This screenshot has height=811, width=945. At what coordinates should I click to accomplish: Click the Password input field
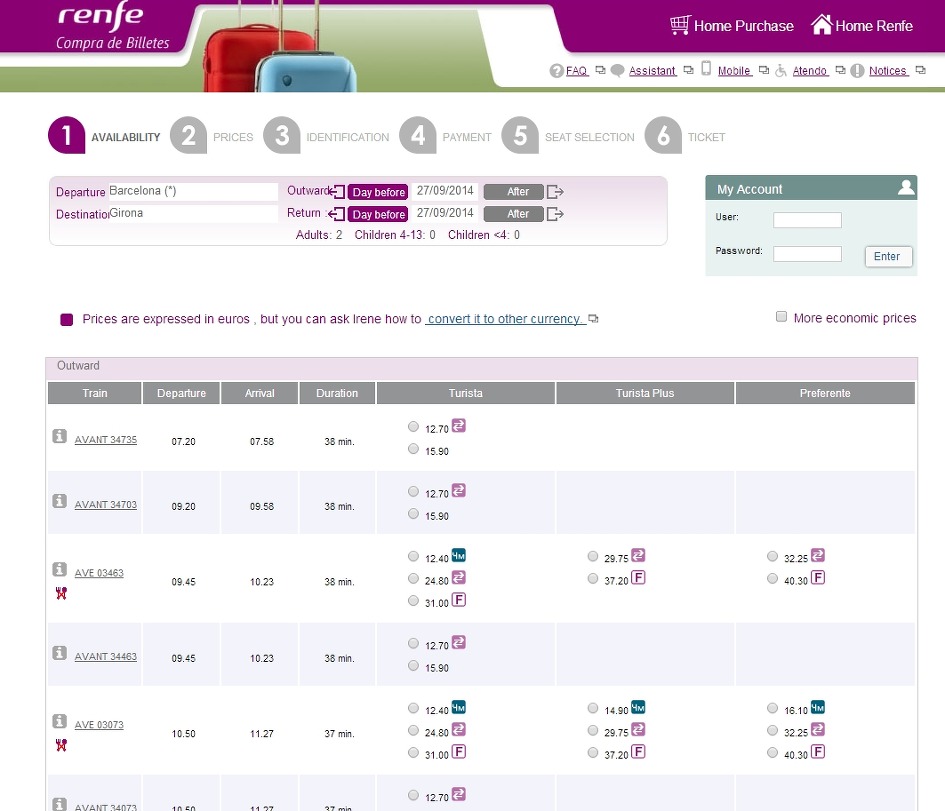click(807, 254)
